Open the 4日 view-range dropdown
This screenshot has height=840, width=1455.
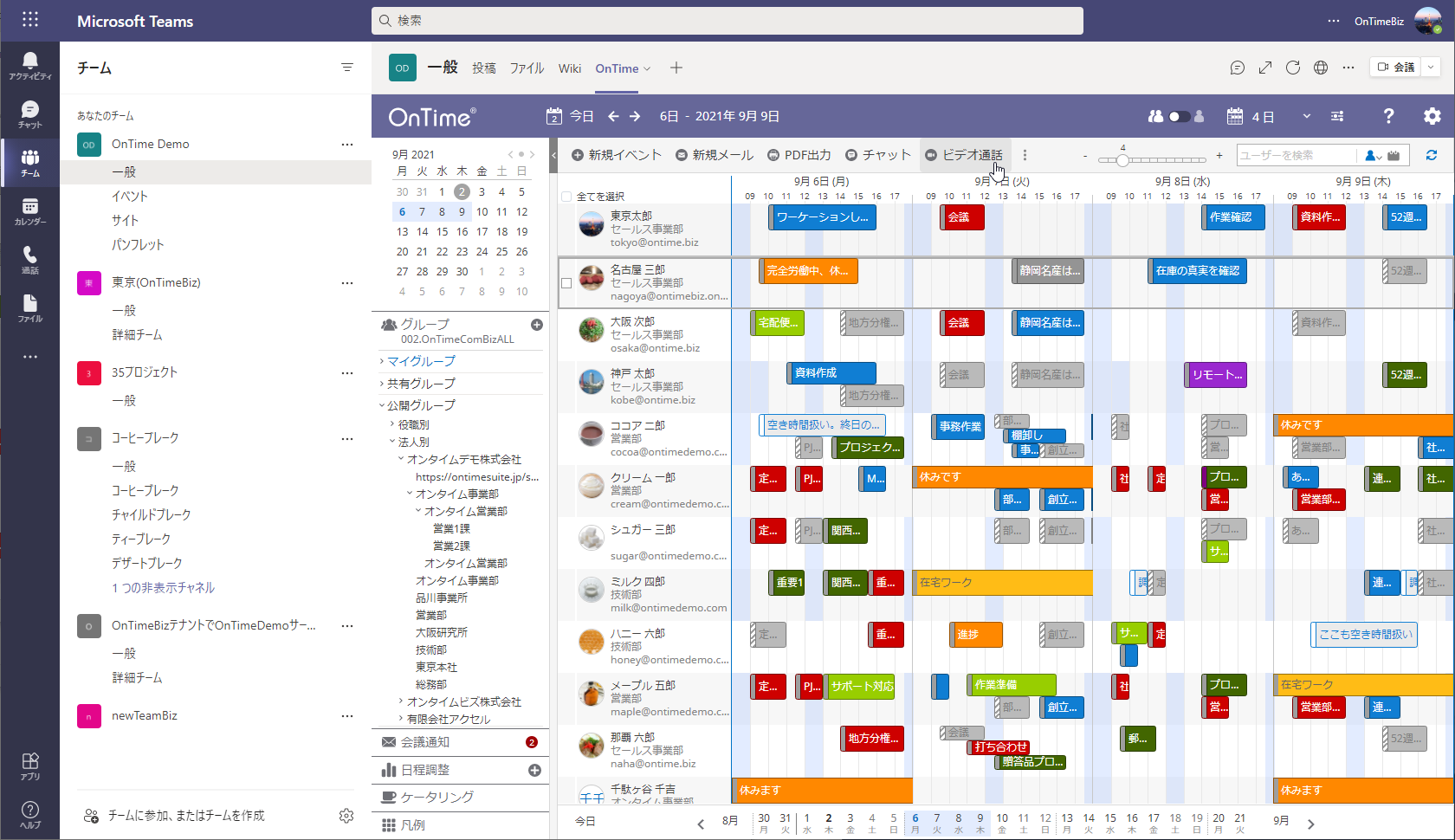click(1307, 116)
